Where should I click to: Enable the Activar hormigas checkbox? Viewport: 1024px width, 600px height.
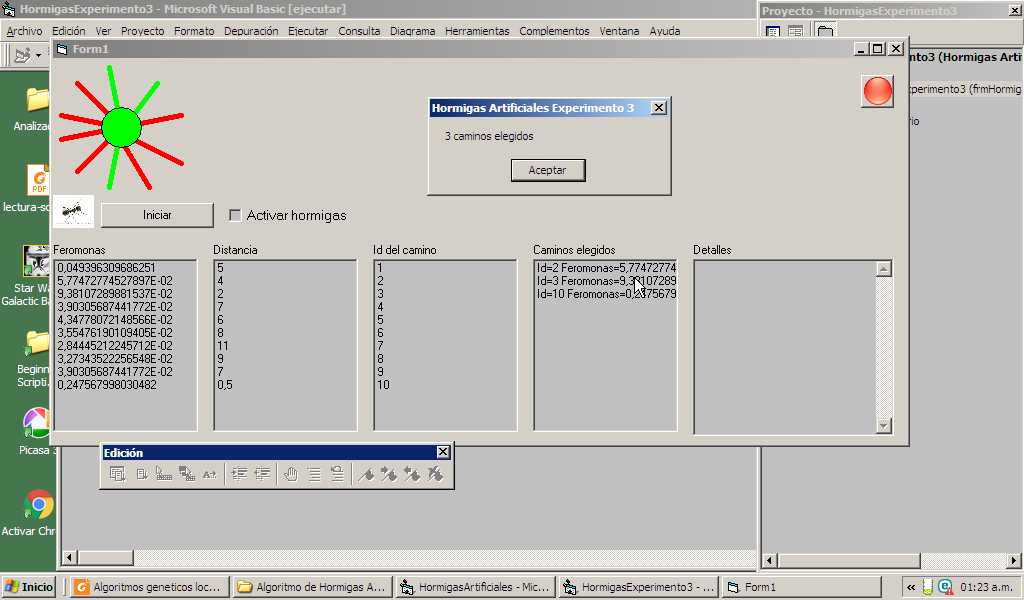[235, 215]
